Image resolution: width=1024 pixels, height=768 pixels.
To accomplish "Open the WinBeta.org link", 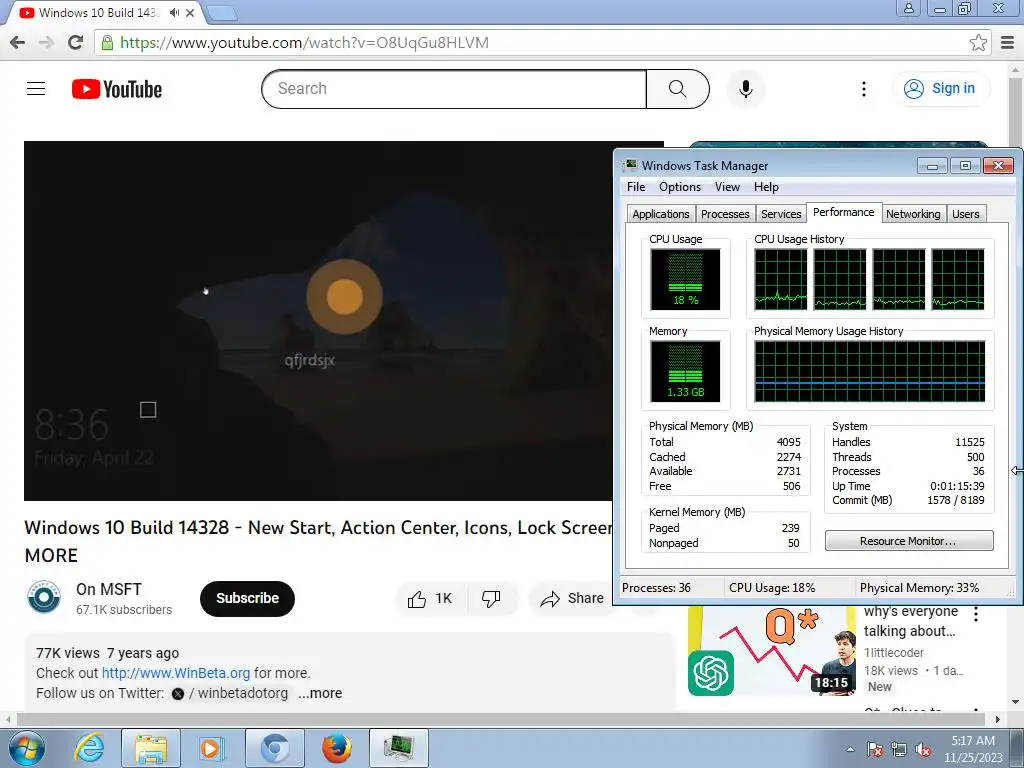I will 176,673.
